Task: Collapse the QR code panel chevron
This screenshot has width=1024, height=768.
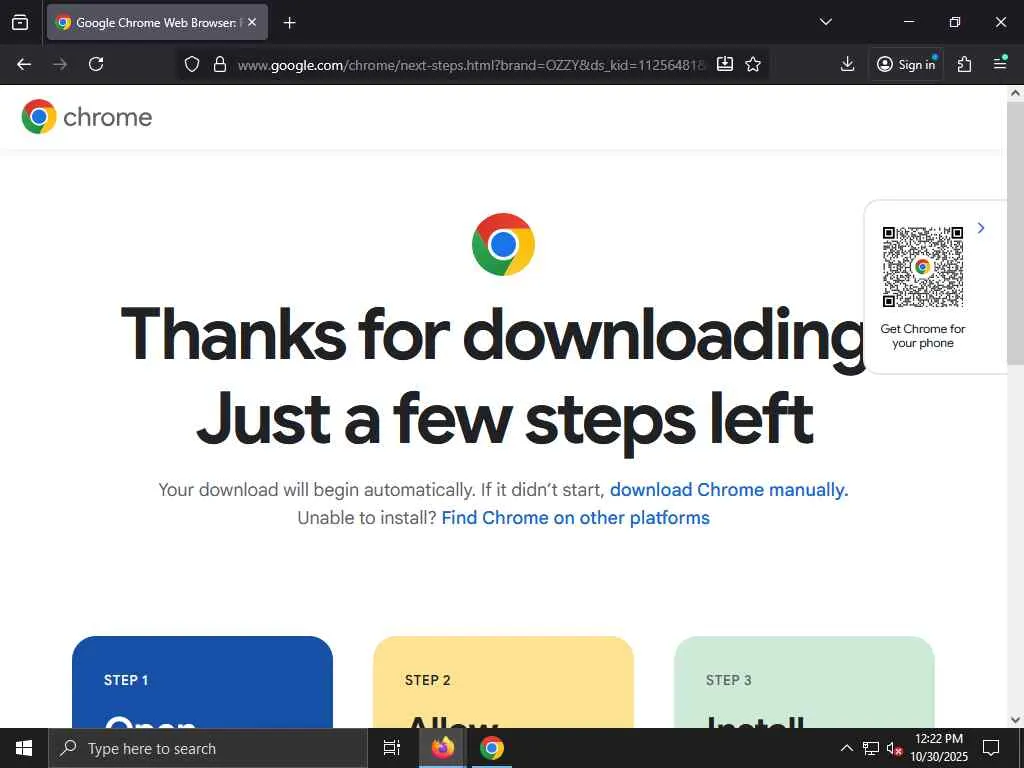Action: tap(981, 228)
